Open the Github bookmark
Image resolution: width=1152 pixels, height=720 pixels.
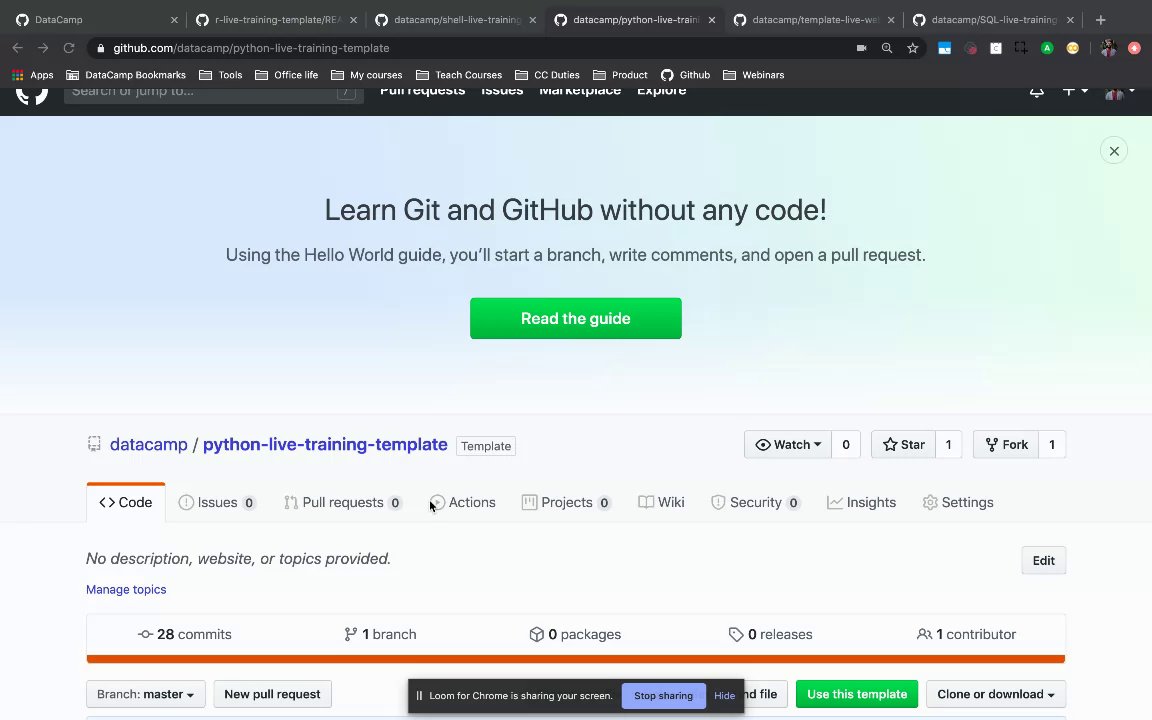click(685, 75)
